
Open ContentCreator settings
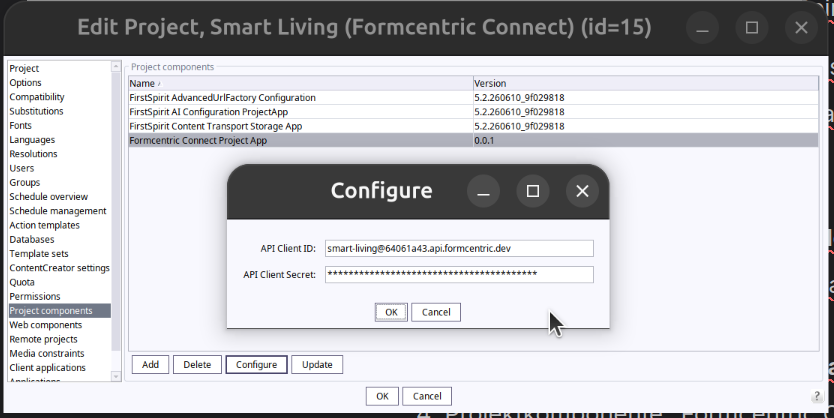(x=59, y=268)
